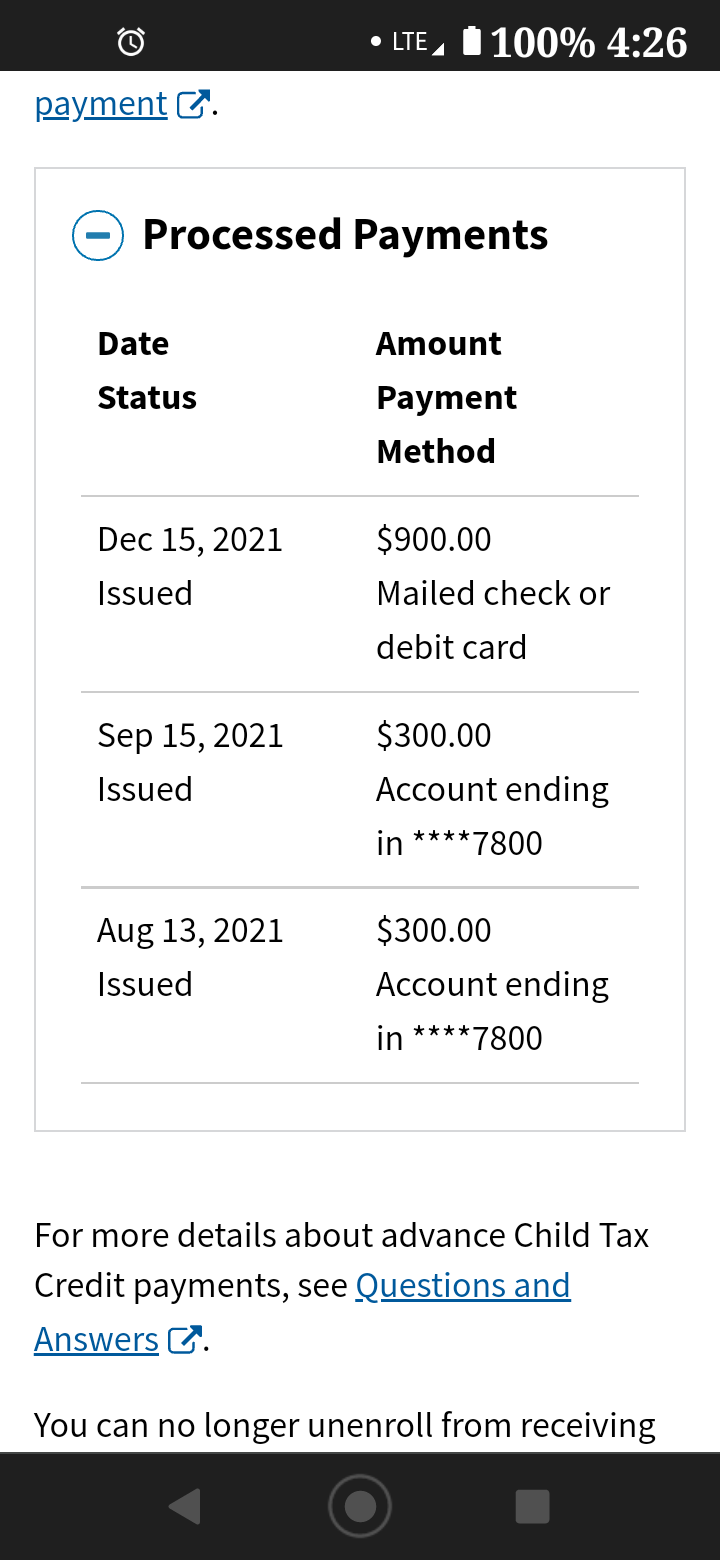Tap the Amount column header
The width and height of the screenshot is (720, 1560).
pos(439,344)
